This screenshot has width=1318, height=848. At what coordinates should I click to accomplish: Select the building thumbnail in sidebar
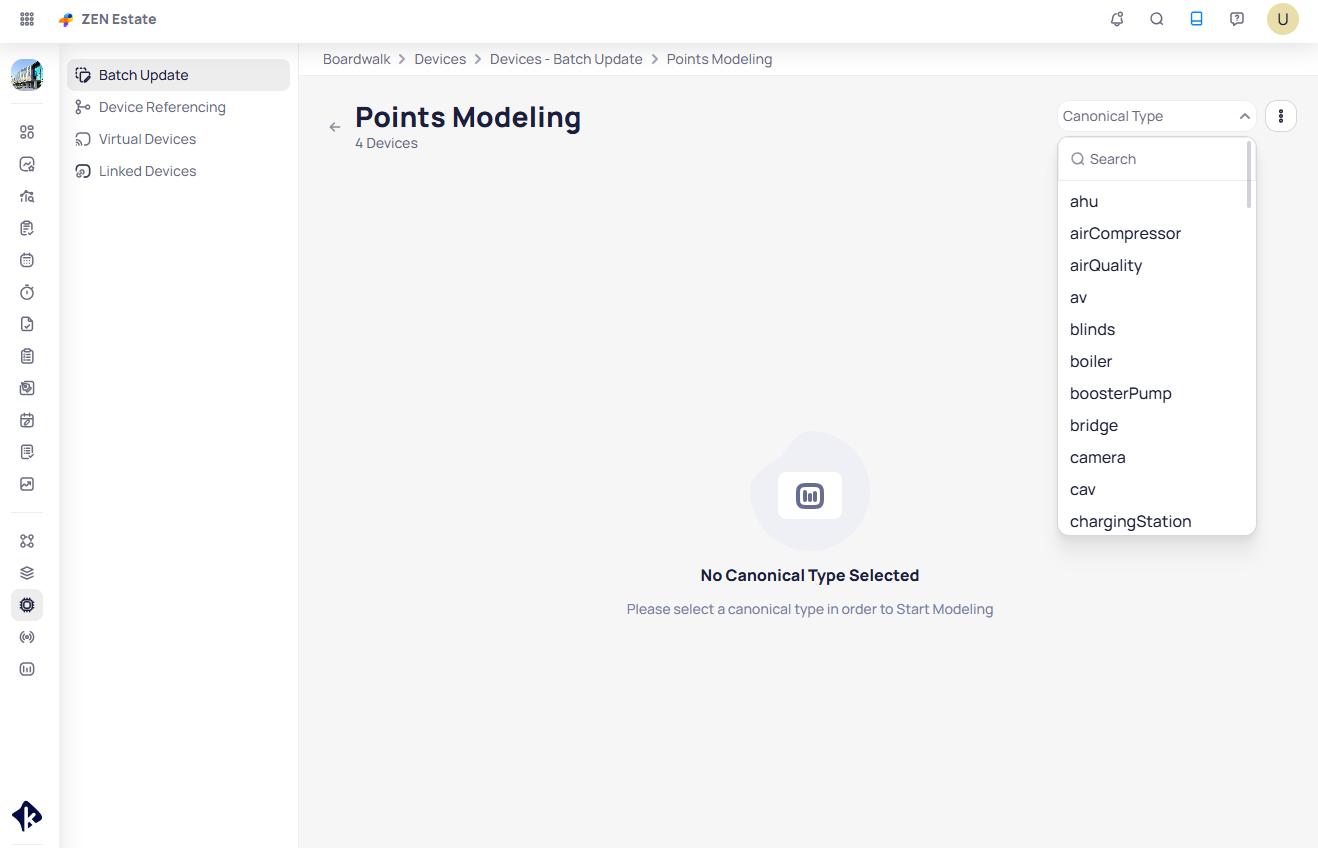click(27, 75)
